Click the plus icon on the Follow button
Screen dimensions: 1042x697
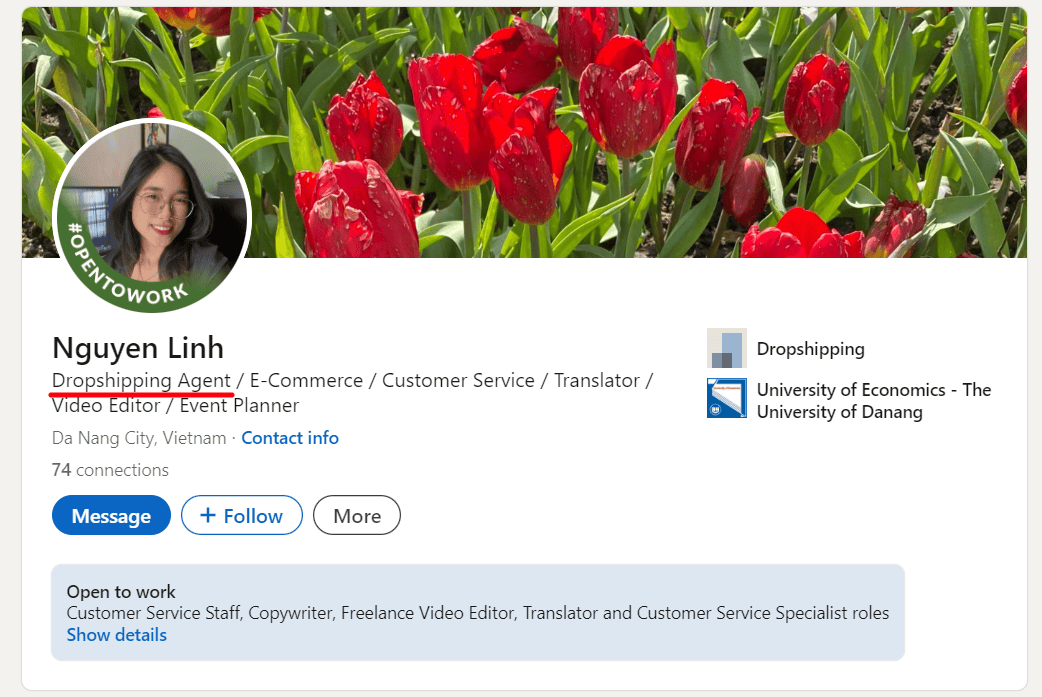208,515
